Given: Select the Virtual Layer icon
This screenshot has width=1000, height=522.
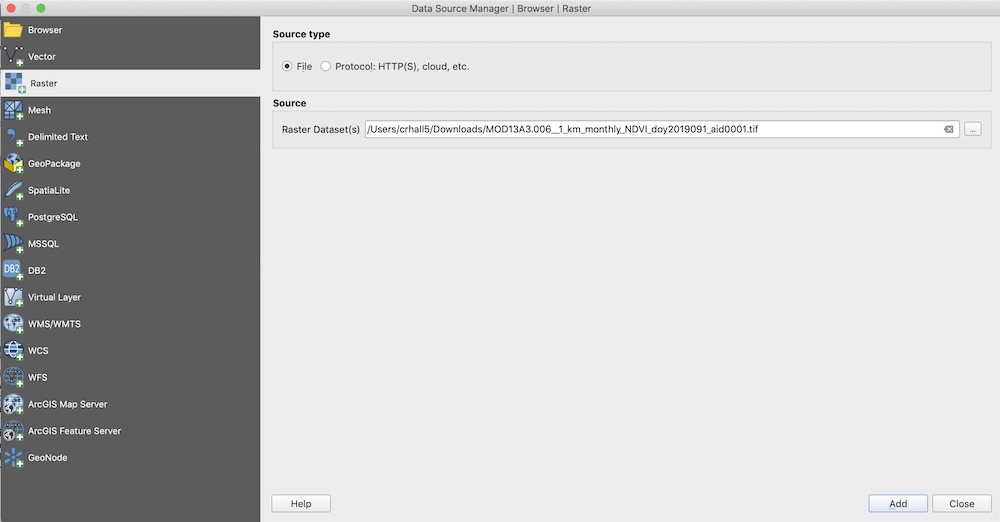Looking at the screenshot, I should (13, 297).
